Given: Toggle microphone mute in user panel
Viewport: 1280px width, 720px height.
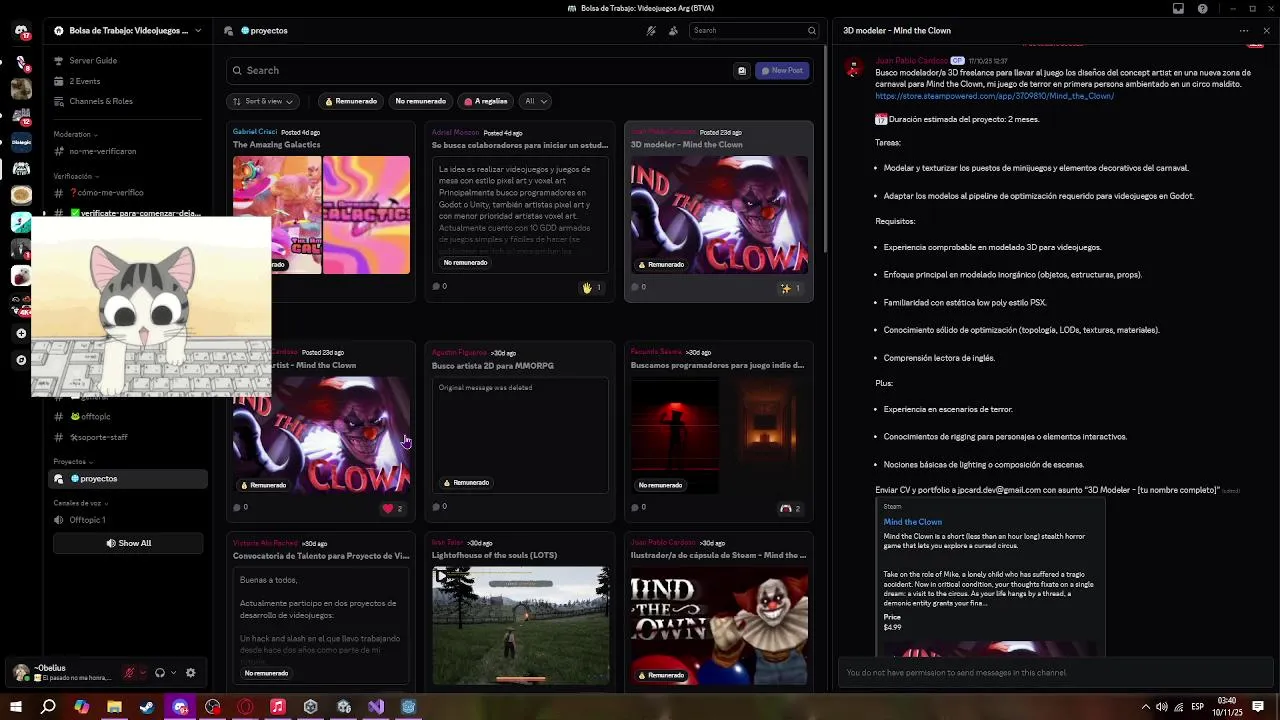Looking at the screenshot, I should pos(129,673).
